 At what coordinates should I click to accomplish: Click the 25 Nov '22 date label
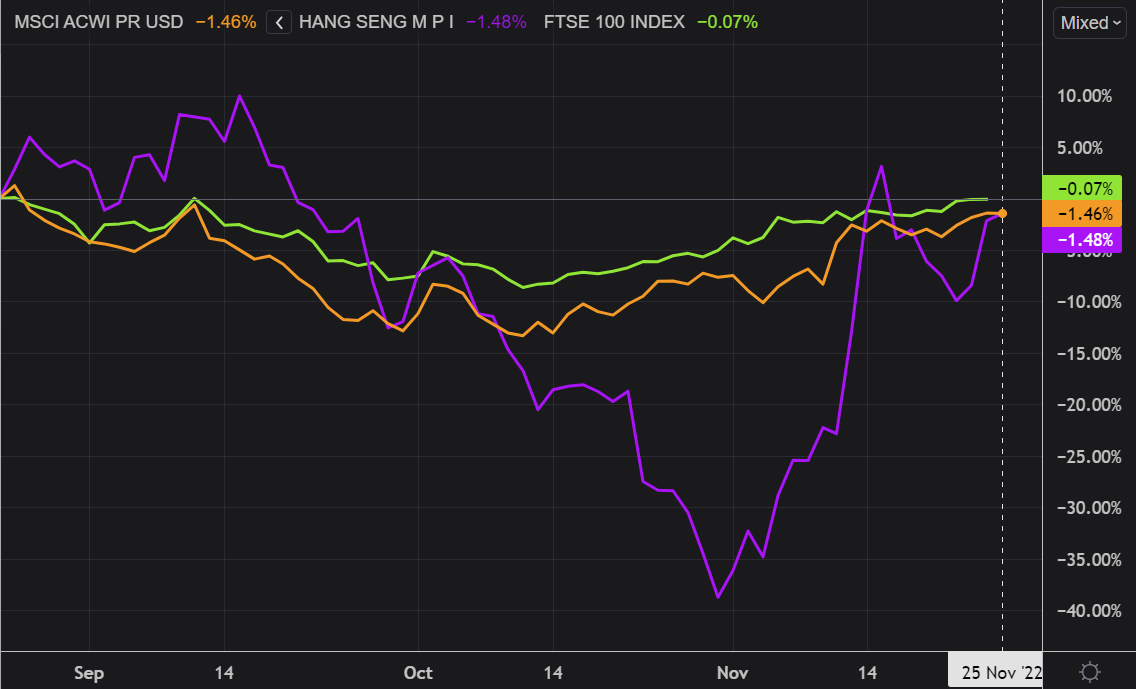coord(995,673)
